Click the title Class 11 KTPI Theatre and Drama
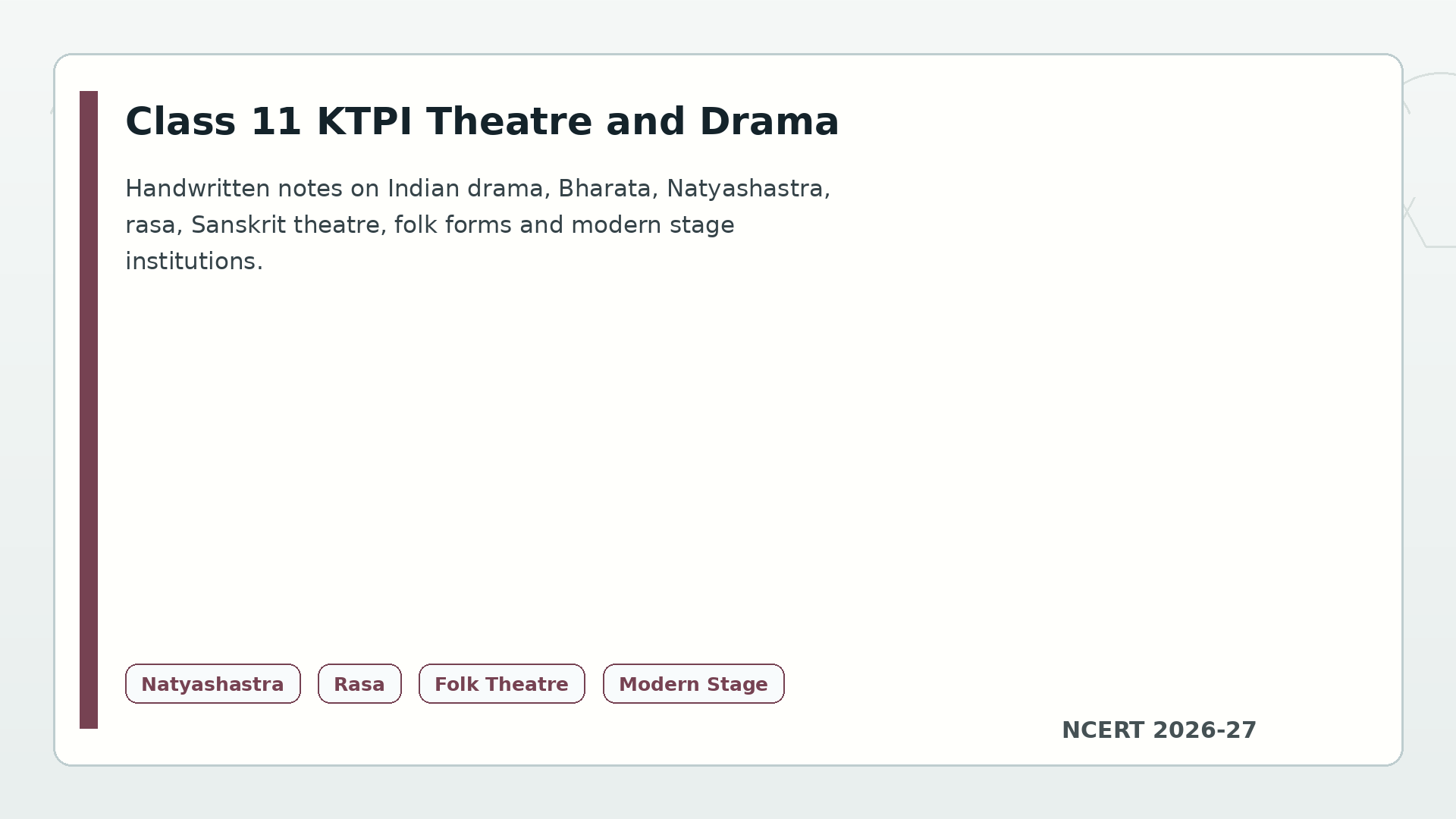Viewport: 1456px width, 819px height. tap(482, 122)
